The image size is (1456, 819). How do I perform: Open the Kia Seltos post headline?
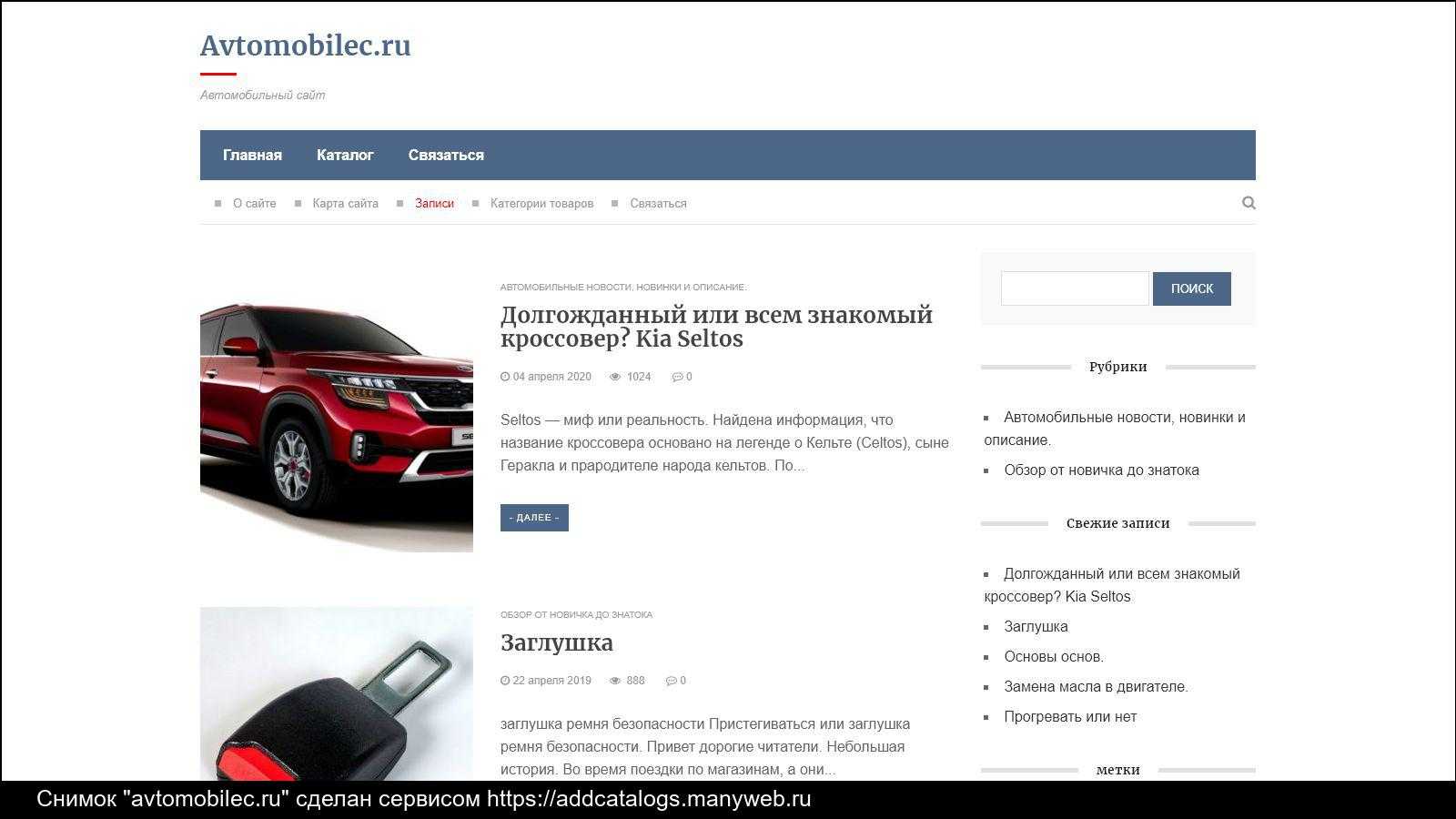pyautogui.click(x=716, y=327)
